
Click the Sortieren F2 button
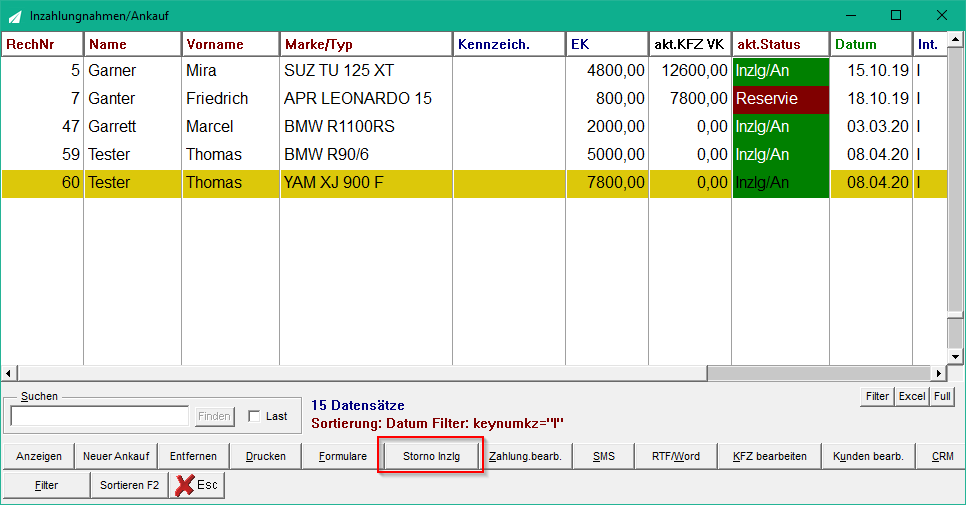tap(129, 485)
